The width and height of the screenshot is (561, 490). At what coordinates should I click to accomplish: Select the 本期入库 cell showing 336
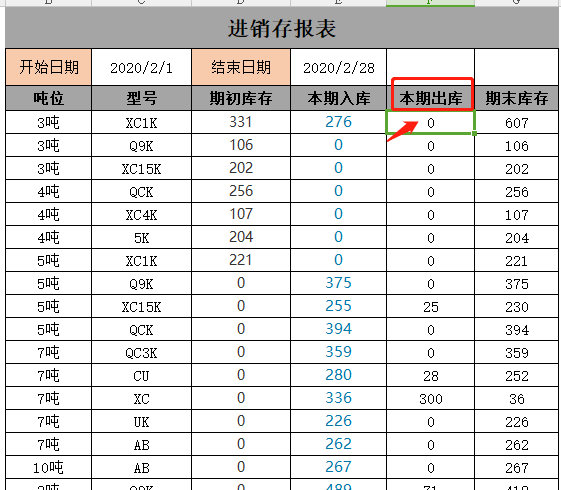[x=338, y=398]
